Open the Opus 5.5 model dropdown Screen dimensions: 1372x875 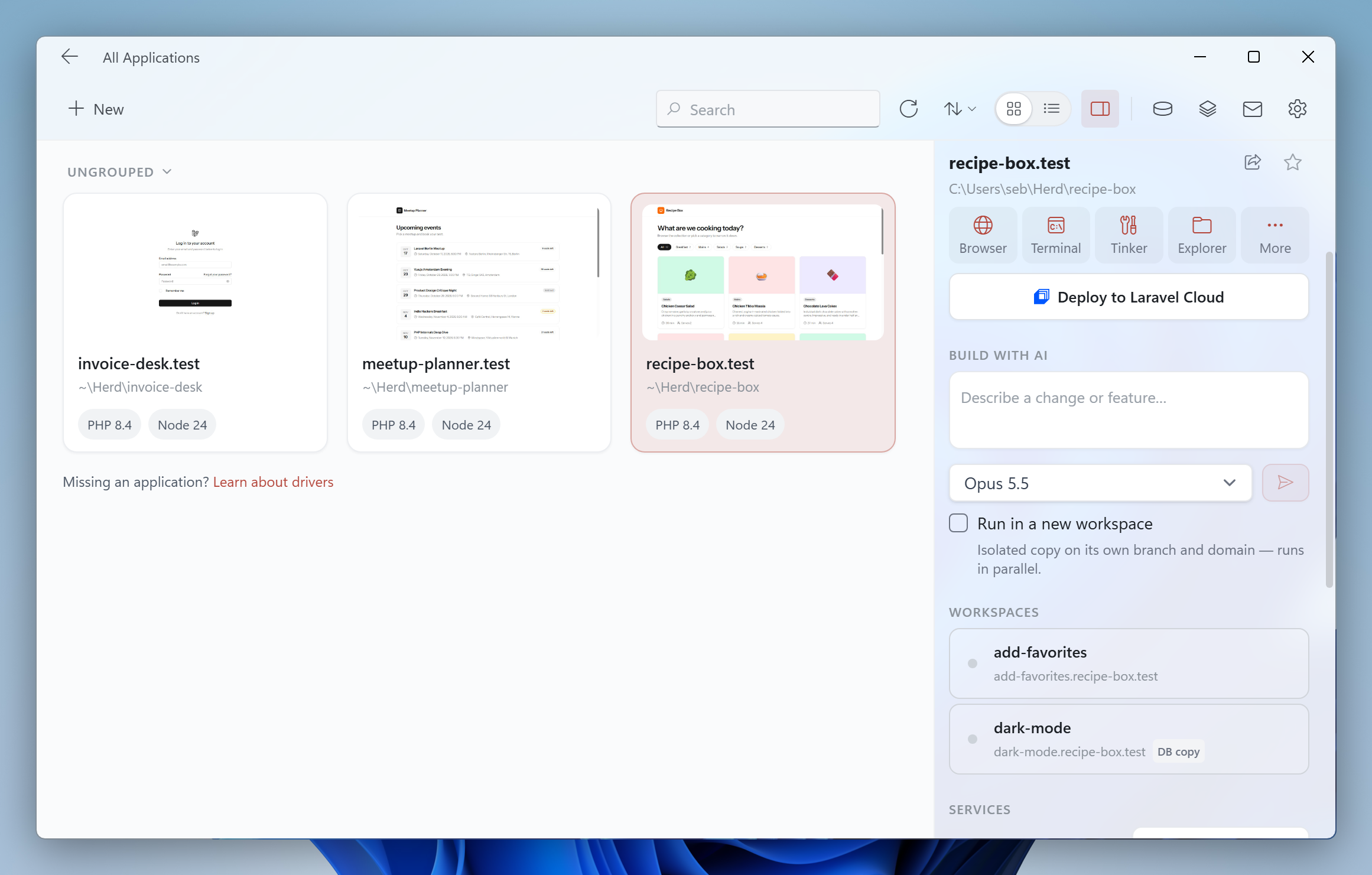point(1100,483)
